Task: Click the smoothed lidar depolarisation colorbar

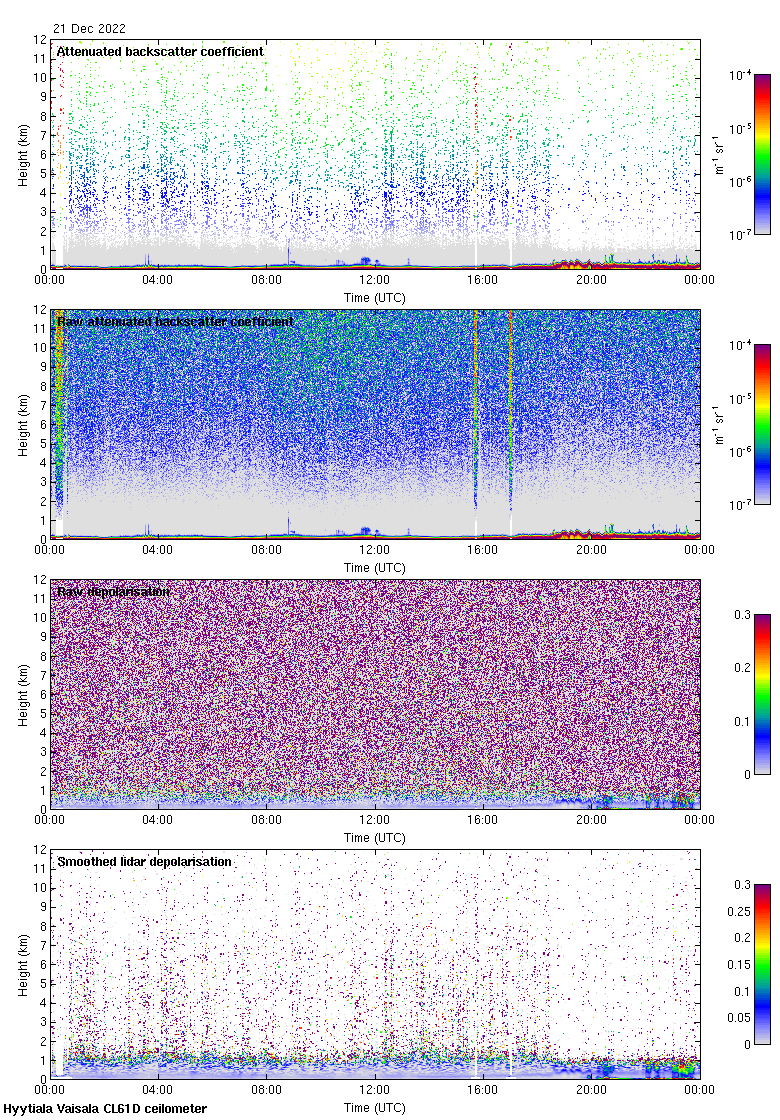Action: tap(762, 964)
